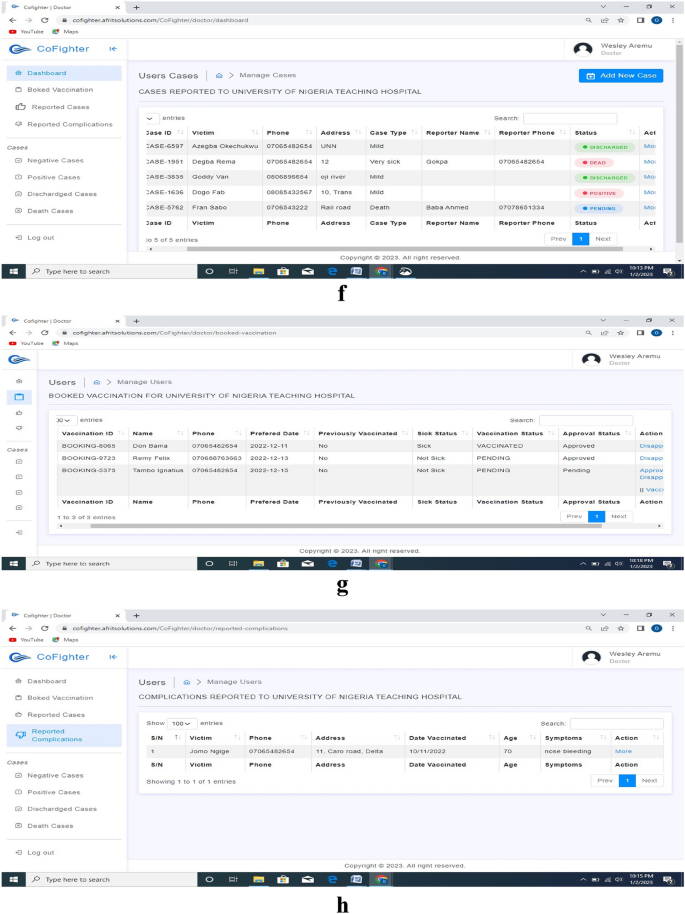Click the CoFighter logo in collapsed sidebar
The height and width of the screenshot is (914, 685).
18,359
